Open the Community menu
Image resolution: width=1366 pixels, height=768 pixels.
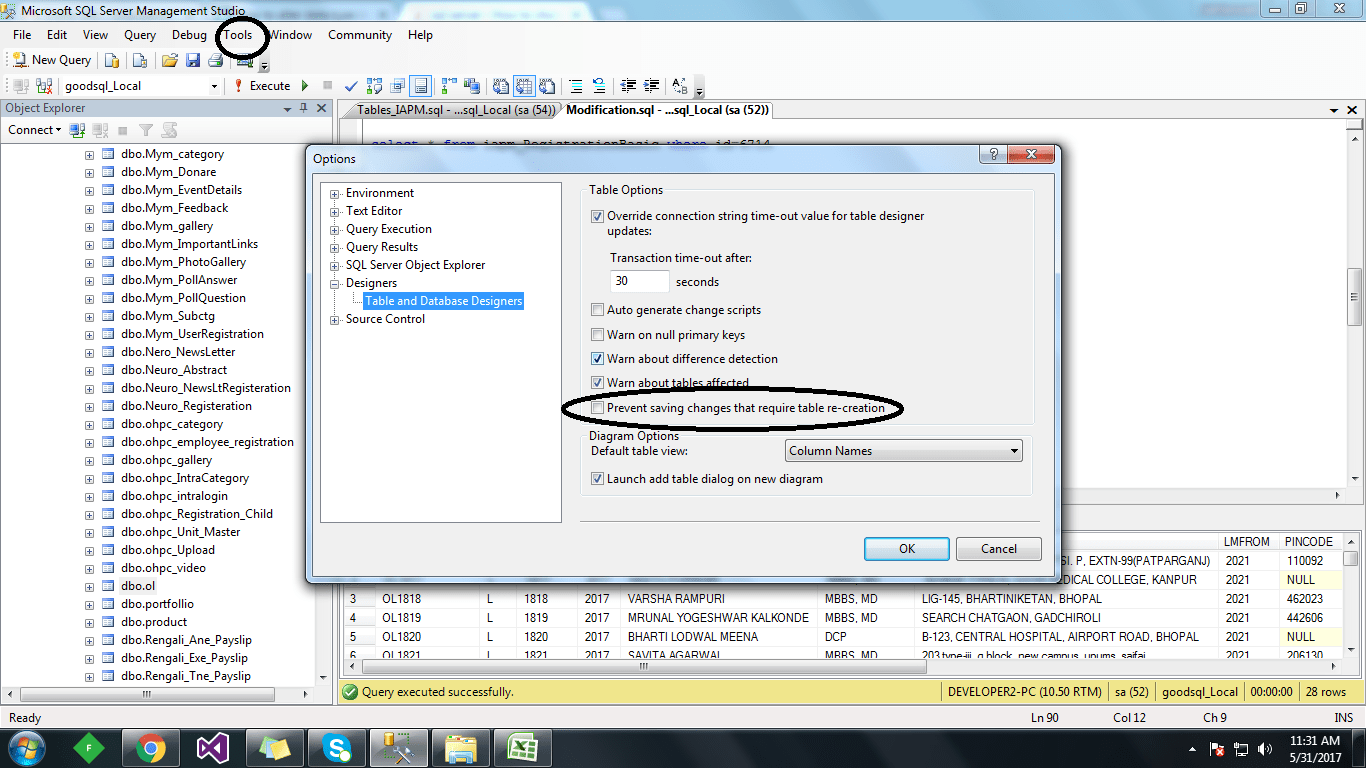pos(360,35)
